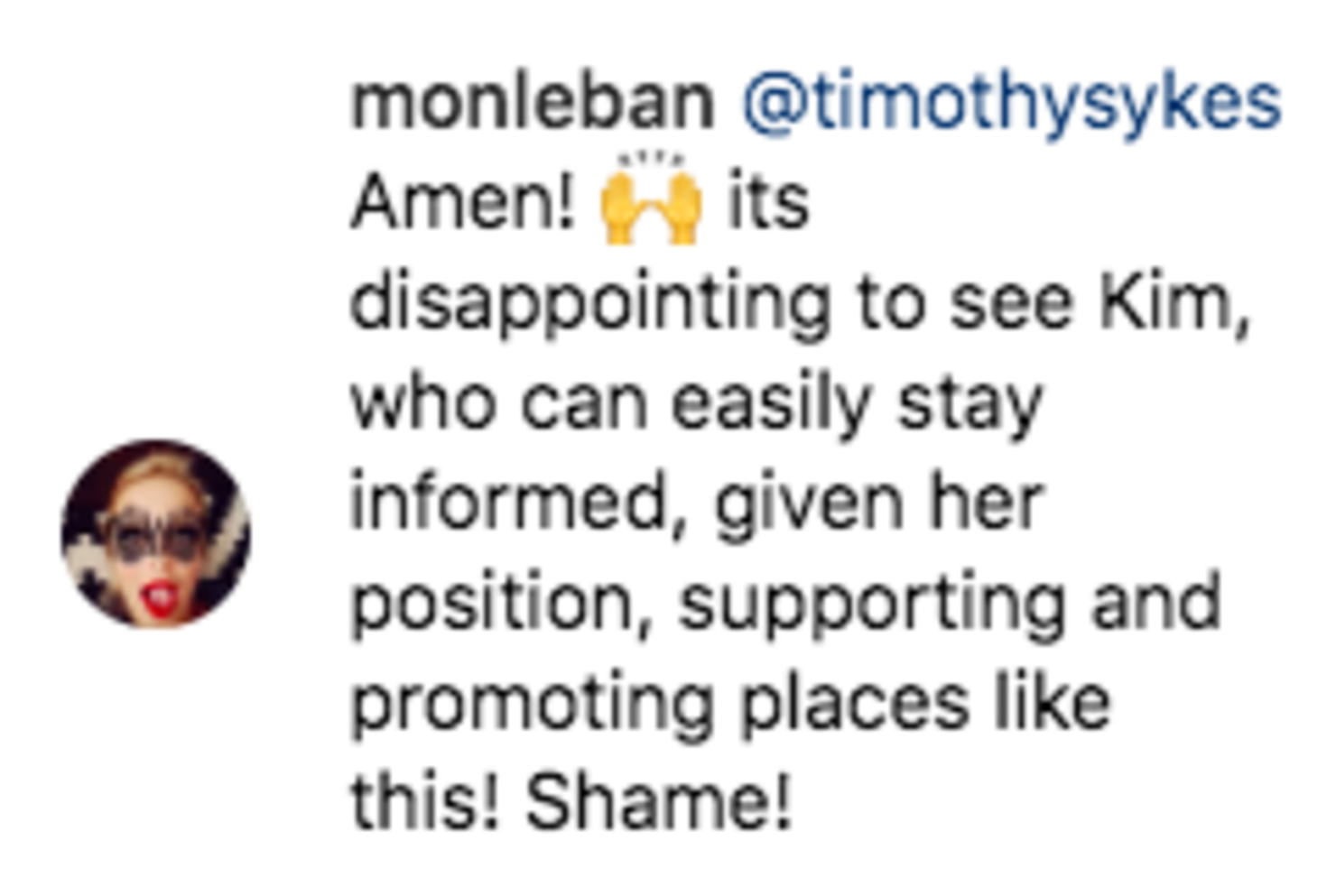Click the monleban username
Image resolution: width=1336 pixels, height=896 pixels.
click(x=533, y=102)
